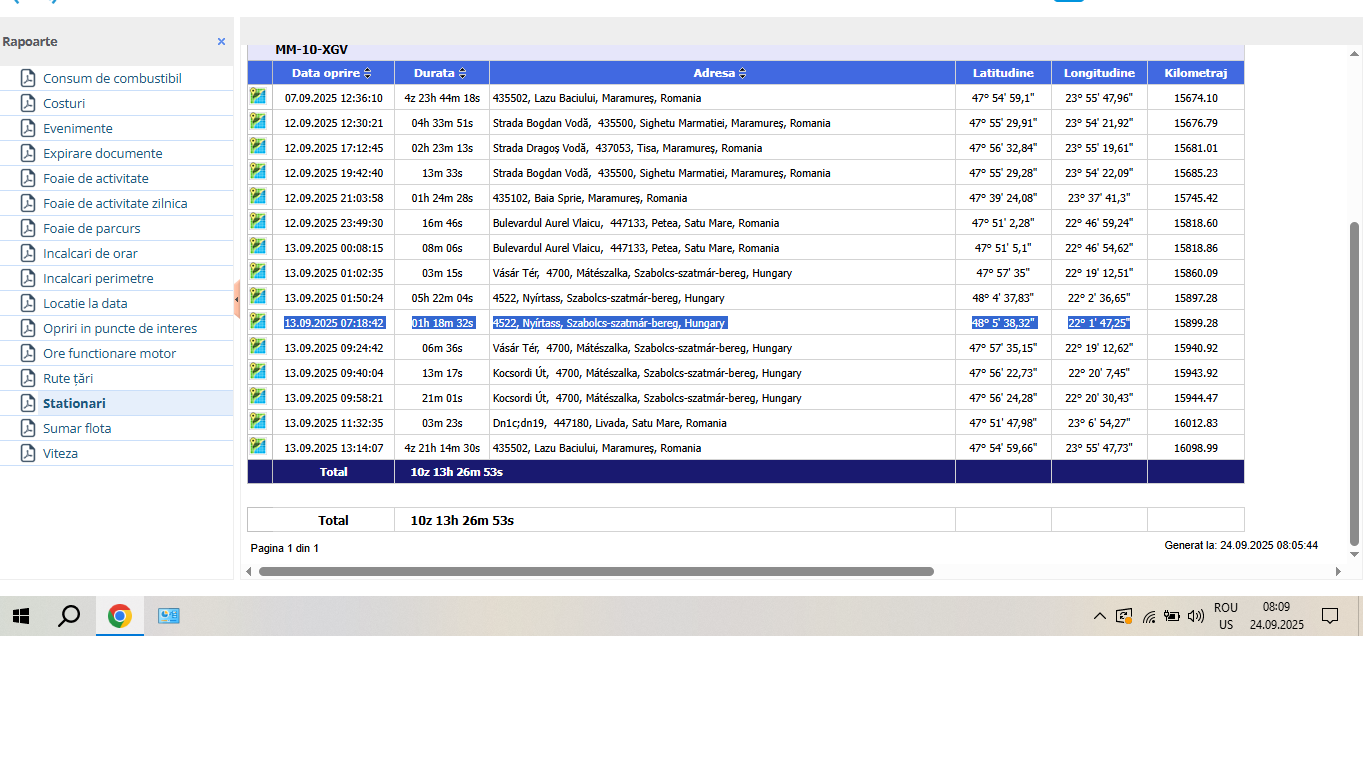Viewport: 1366px width, 768px height.
Task: Sort table by Data oprire column
Action: [x=367, y=73]
